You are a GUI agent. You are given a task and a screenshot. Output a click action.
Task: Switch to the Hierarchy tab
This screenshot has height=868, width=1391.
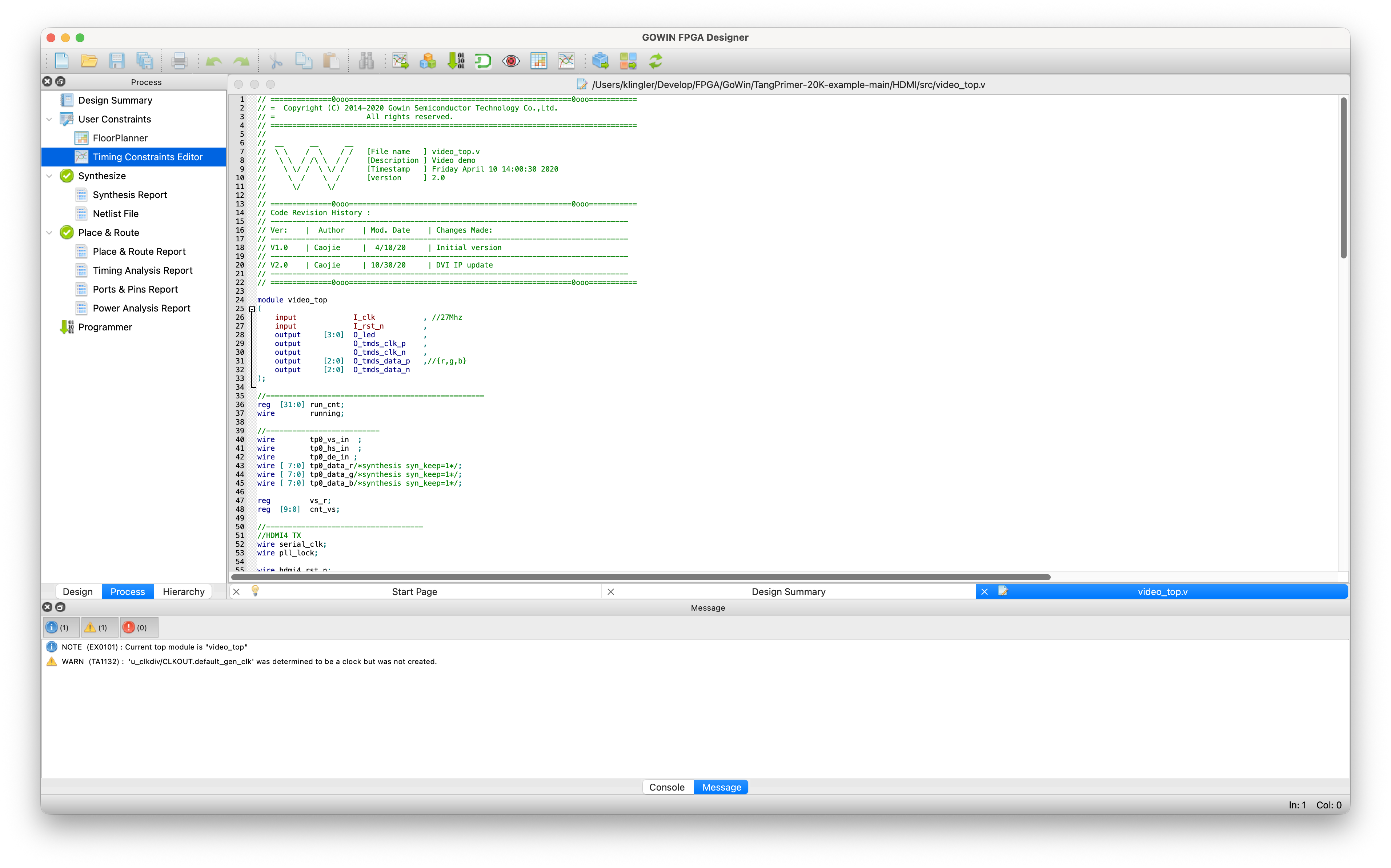tap(183, 592)
